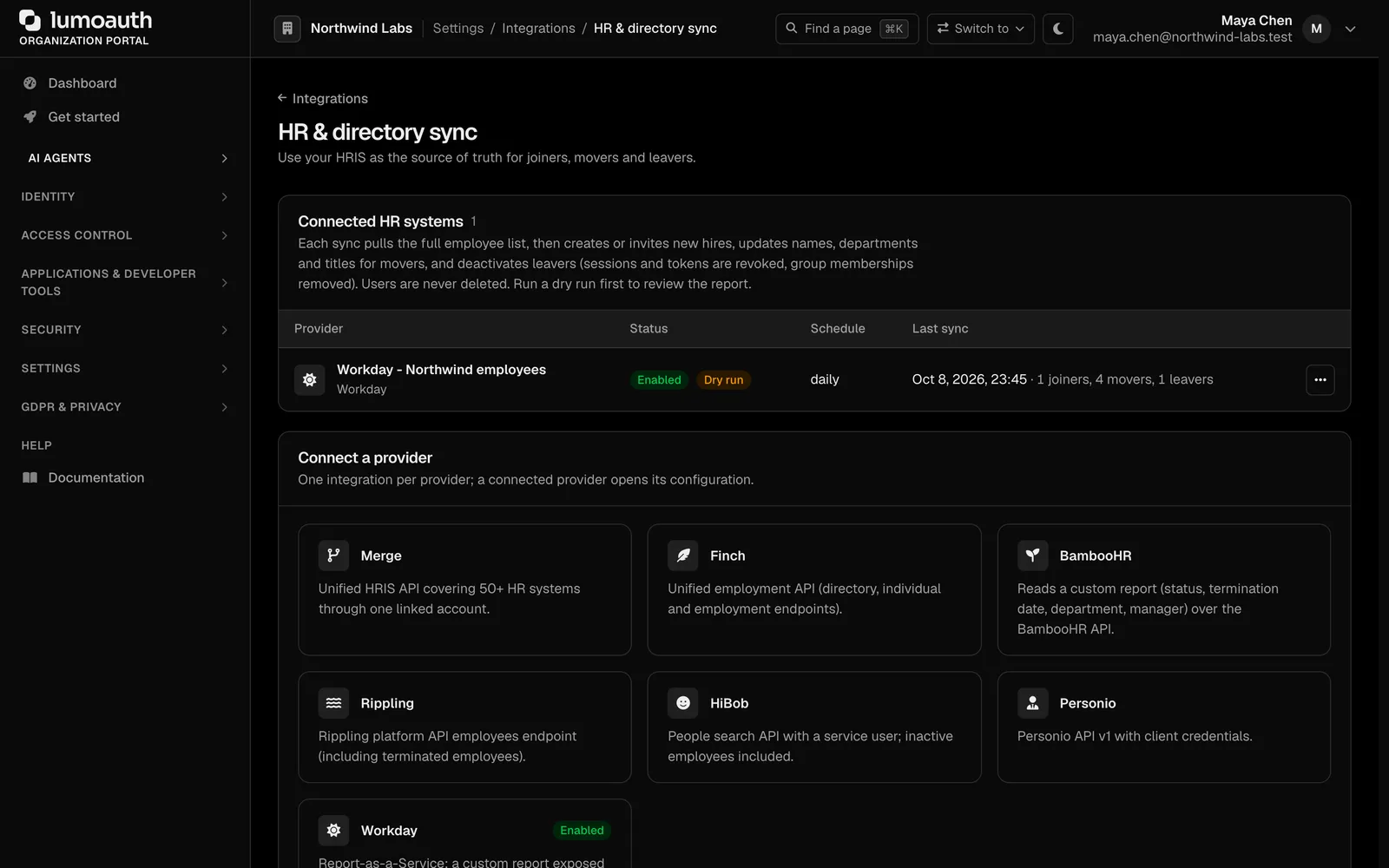
Task: Click the Northwind Labs organization building icon
Action: 287,29
